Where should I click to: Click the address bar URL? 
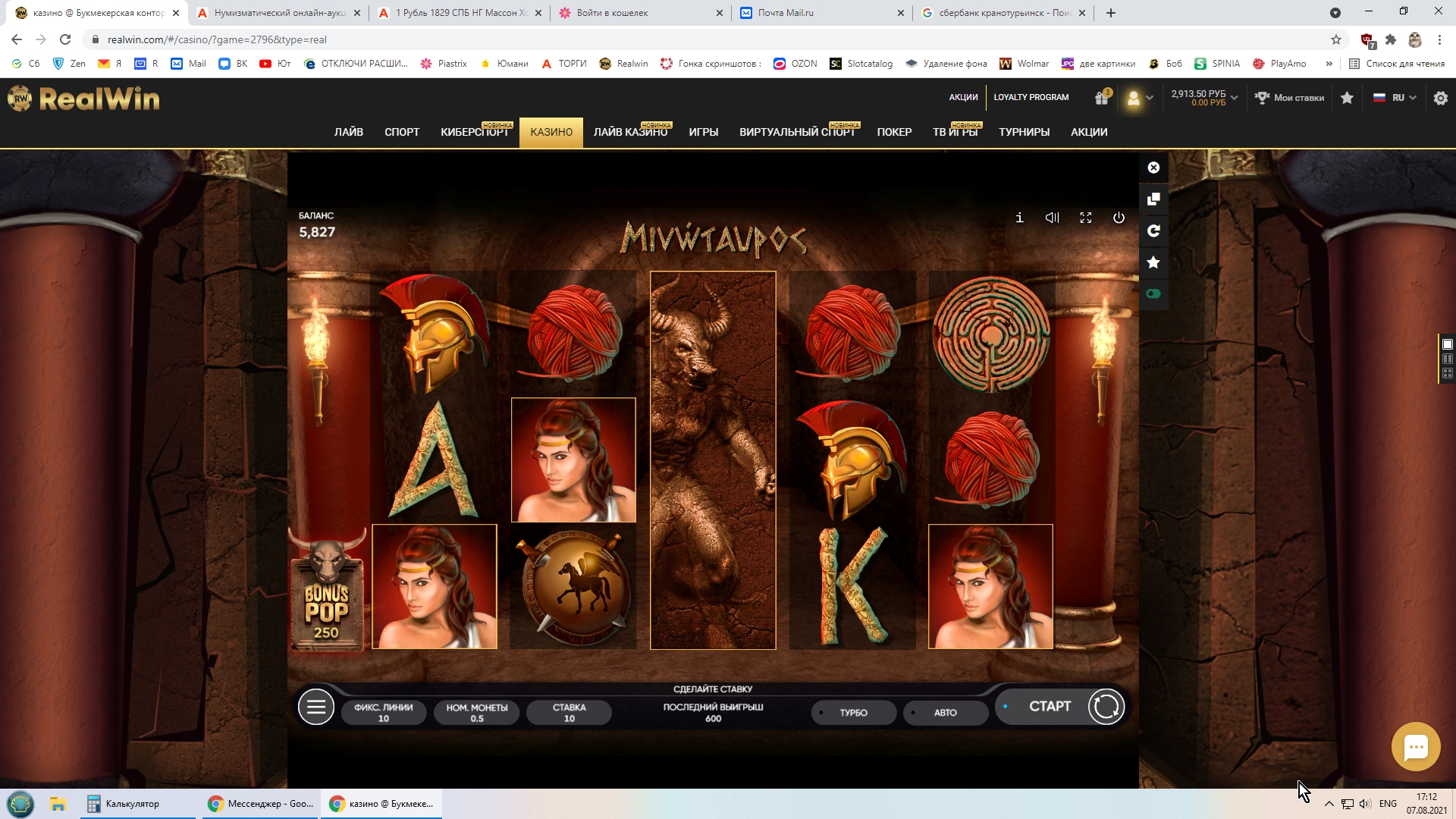tap(217, 39)
